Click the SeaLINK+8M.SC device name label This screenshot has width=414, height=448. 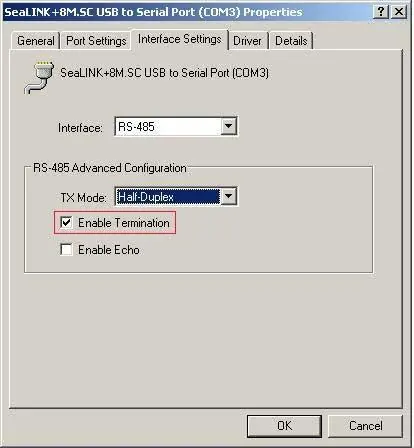click(164, 73)
